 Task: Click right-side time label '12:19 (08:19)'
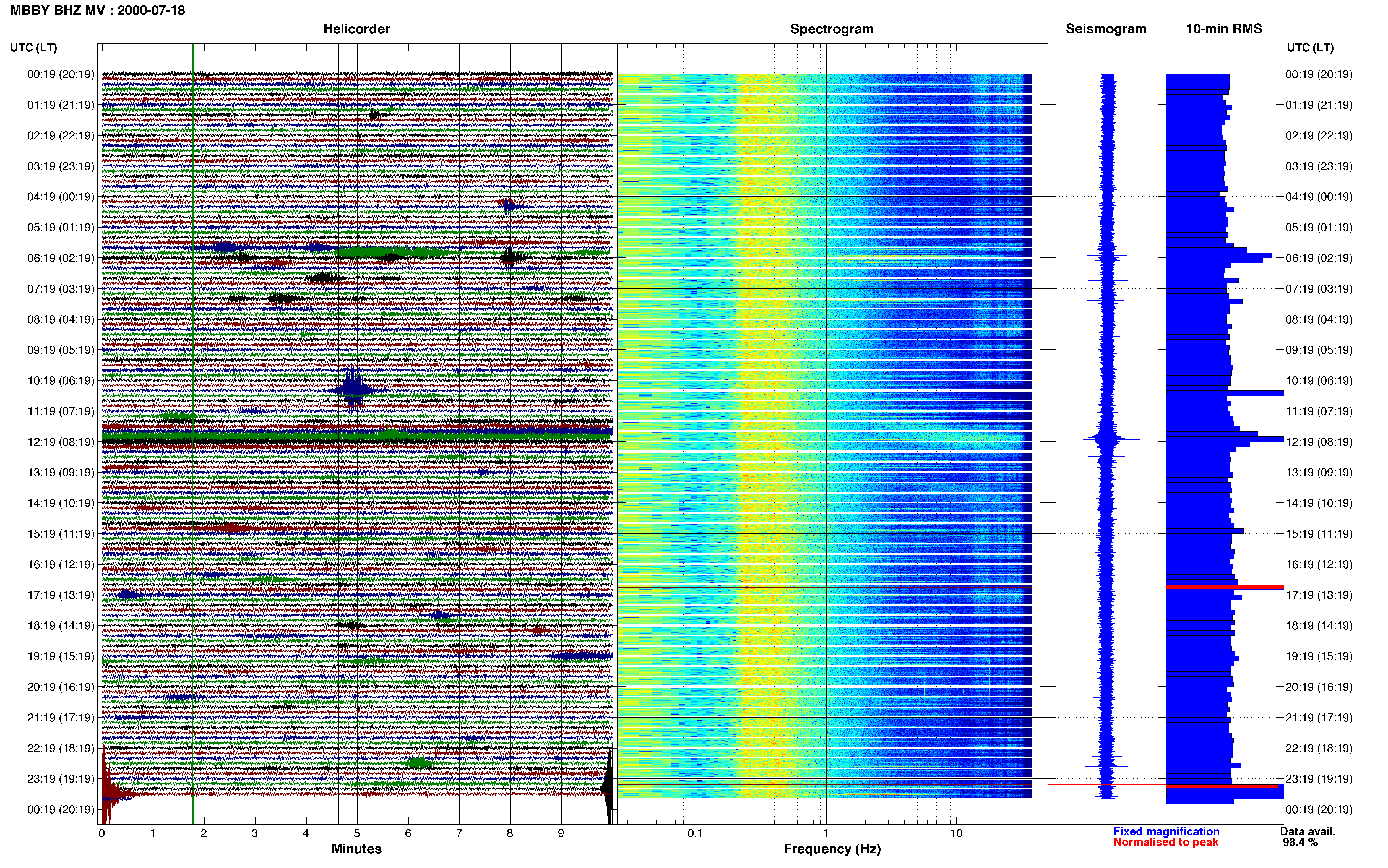point(1319,442)
